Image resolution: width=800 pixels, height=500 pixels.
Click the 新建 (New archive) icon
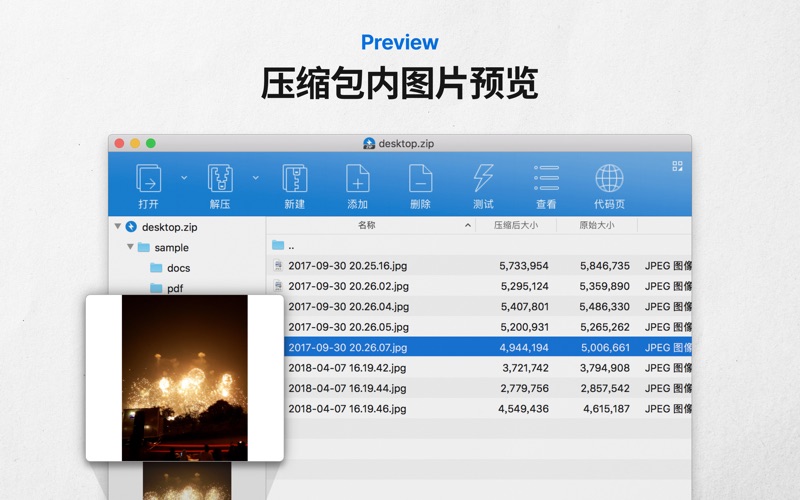[x=295, y=178]
